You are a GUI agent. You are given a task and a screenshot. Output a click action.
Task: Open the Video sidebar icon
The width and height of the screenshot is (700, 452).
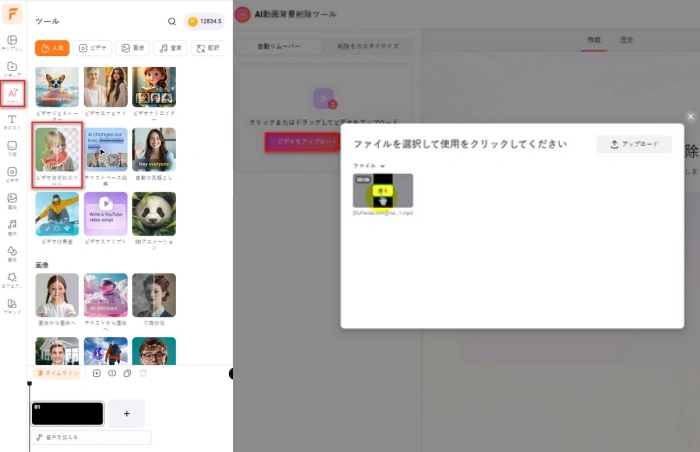click(12, 175)
